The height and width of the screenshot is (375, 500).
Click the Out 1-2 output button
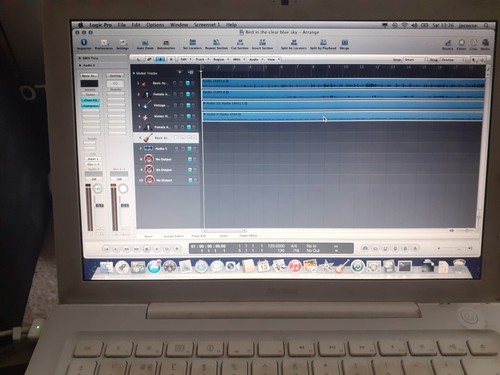tap(93, 164)
